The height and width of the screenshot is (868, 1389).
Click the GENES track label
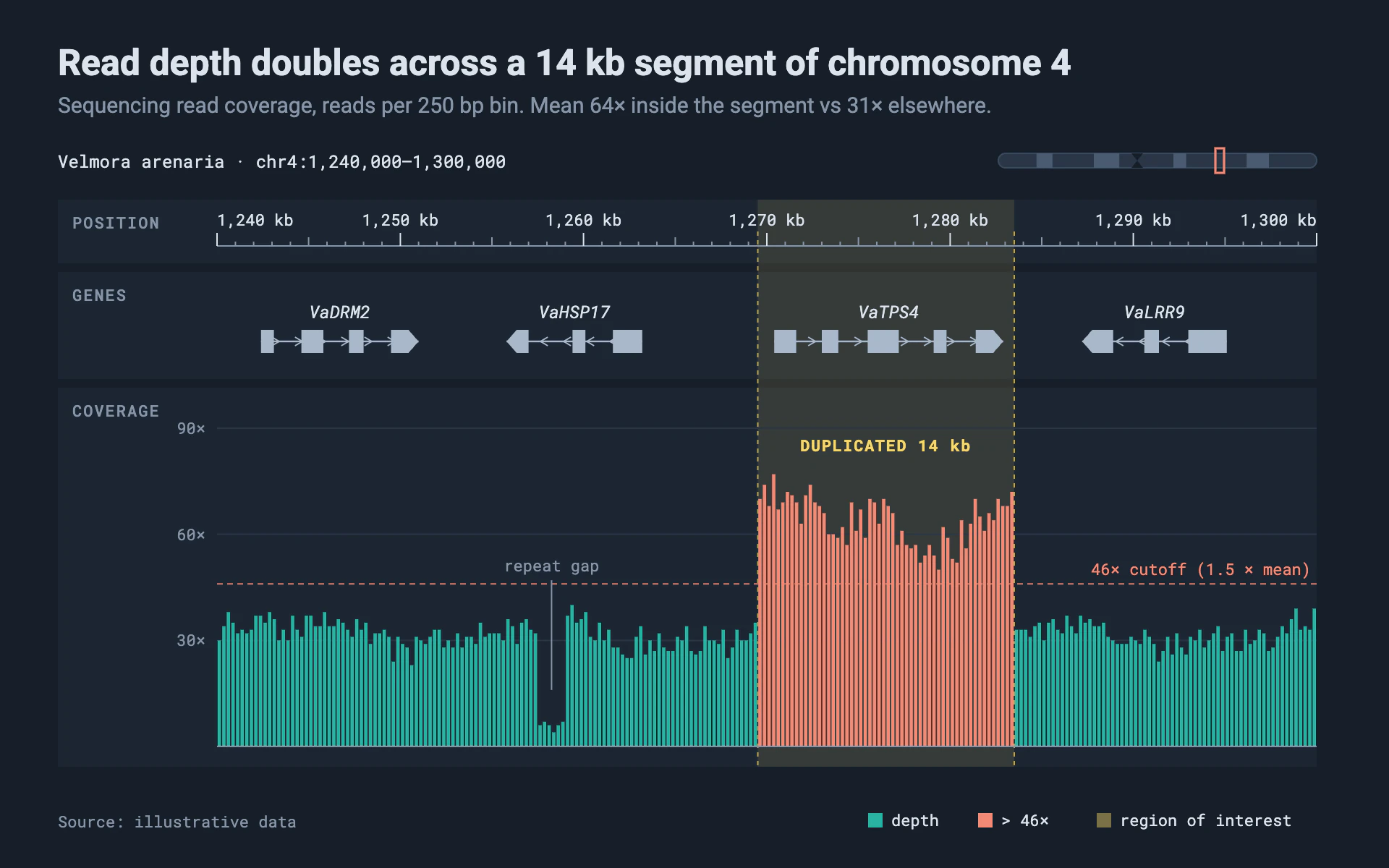tap(99, 295)
